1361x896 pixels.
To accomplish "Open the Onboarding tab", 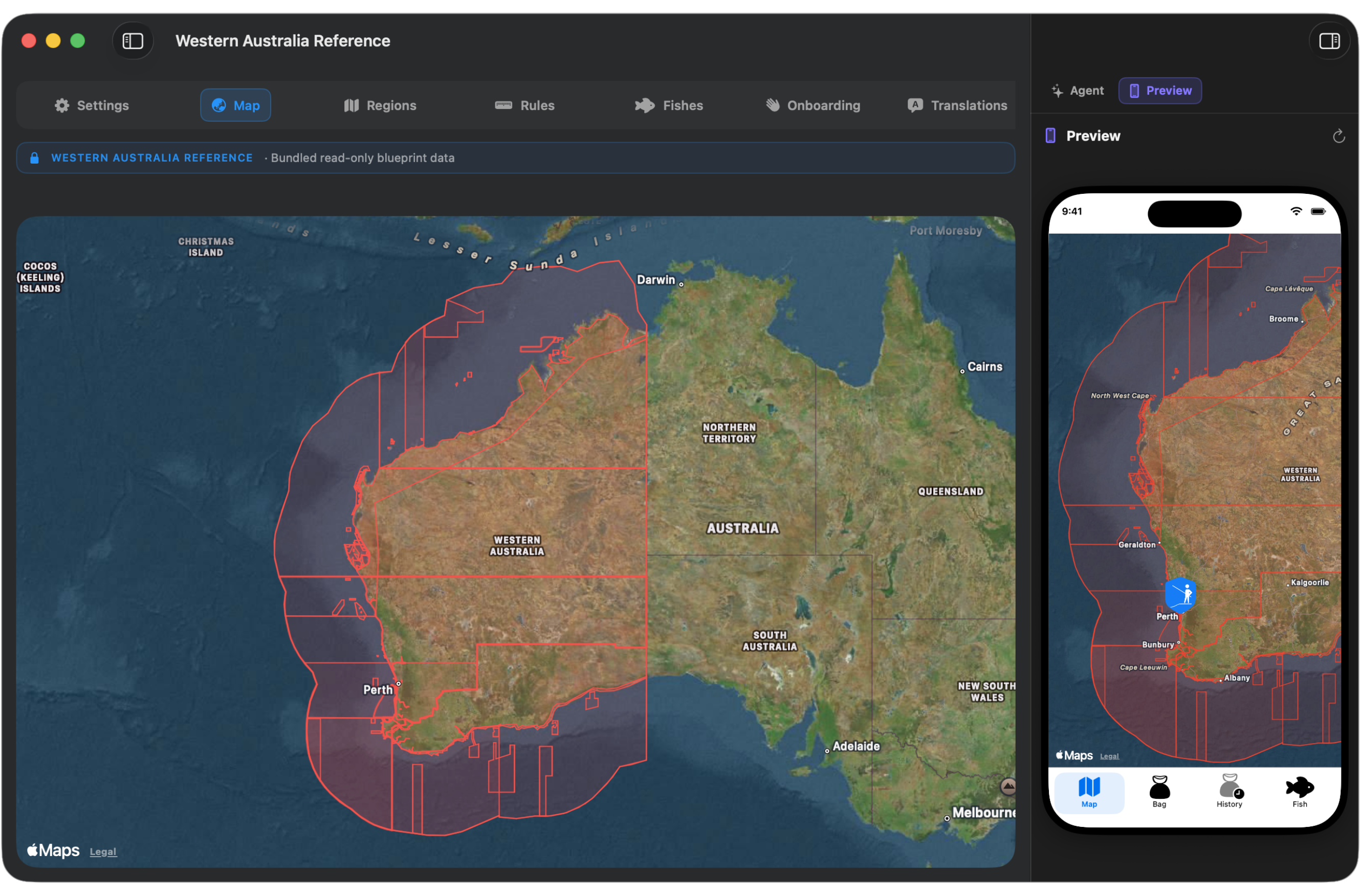I will click(813, 105).
